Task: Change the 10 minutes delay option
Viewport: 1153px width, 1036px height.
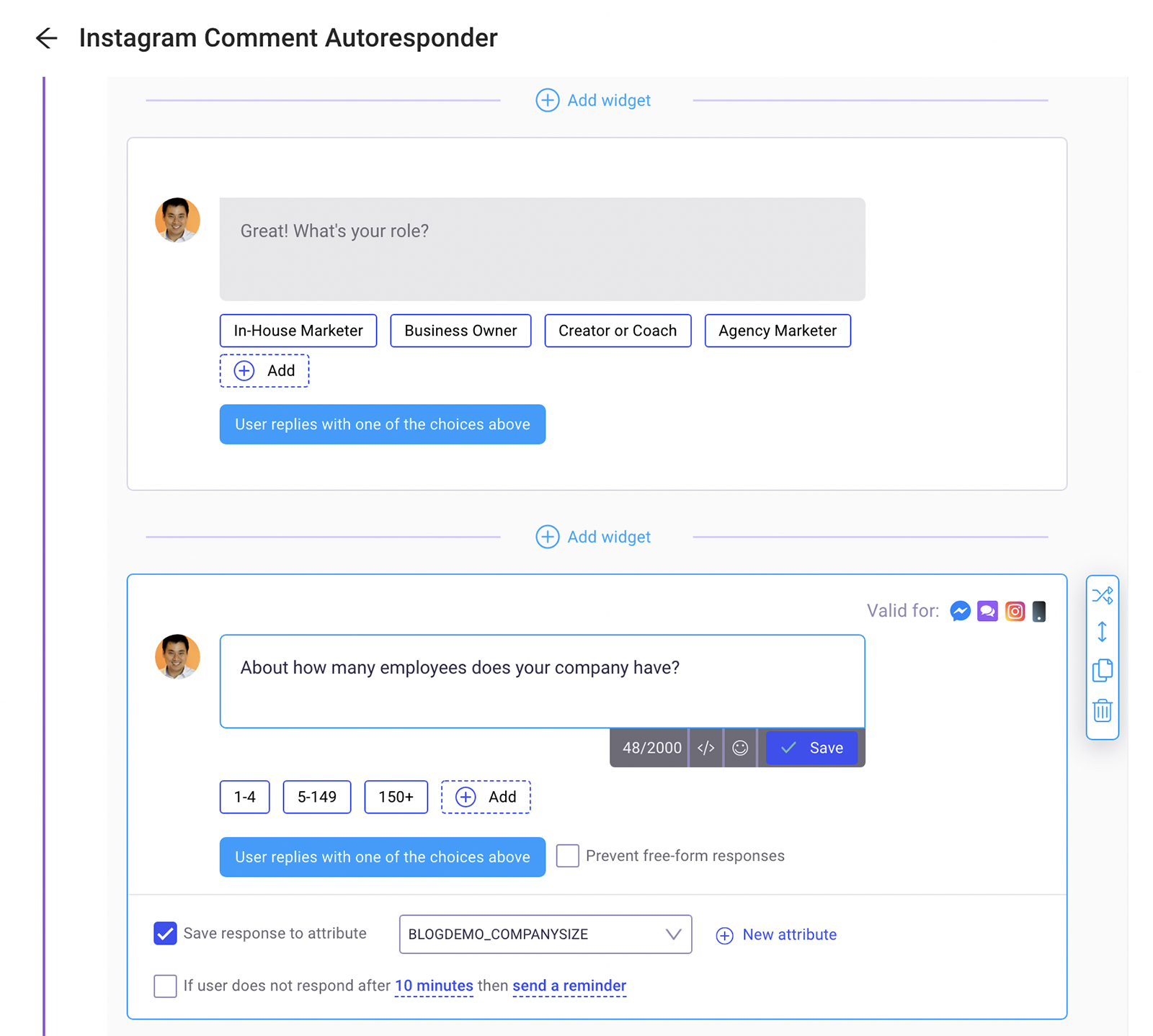Action: [x=434, y=986]
